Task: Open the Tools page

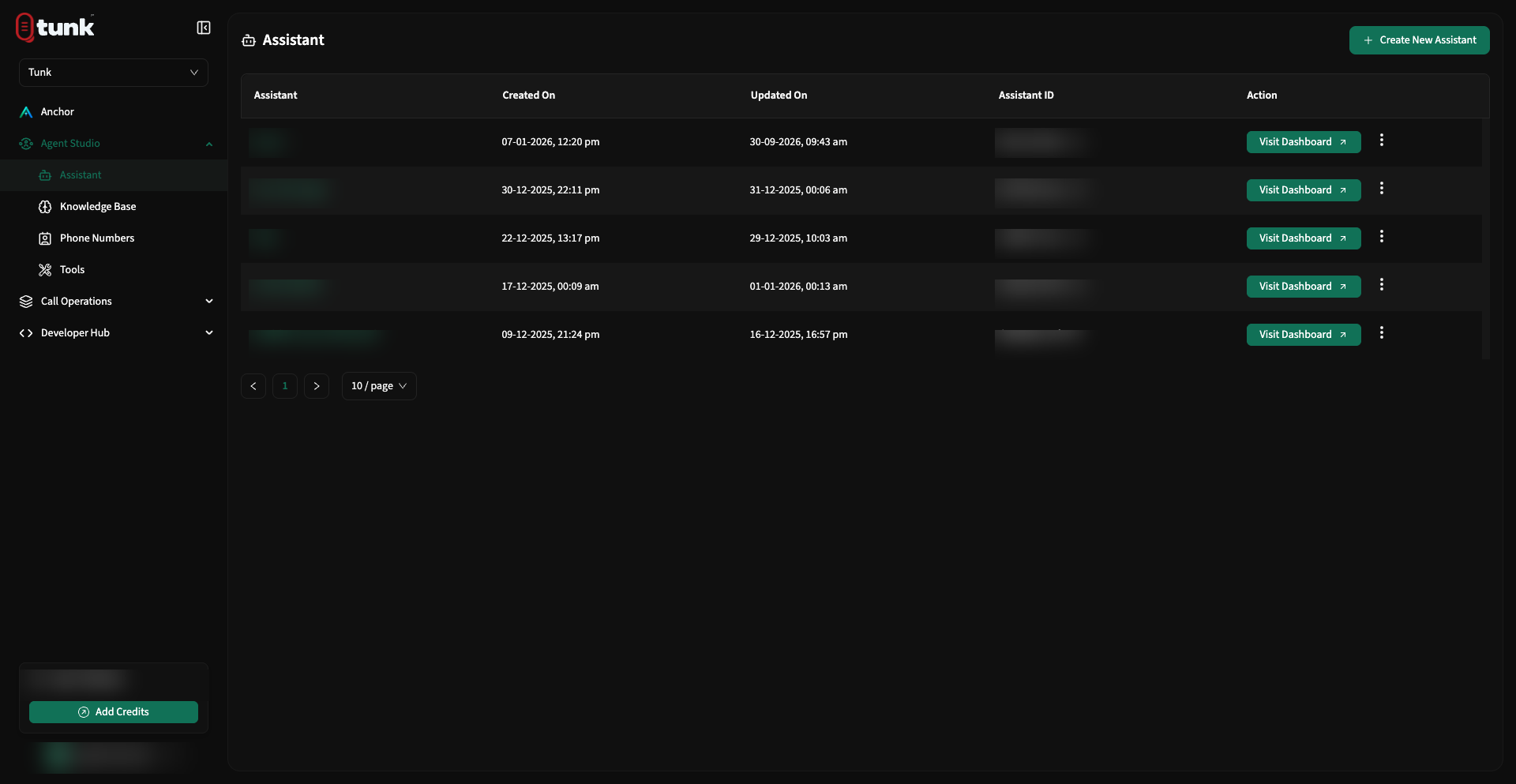Action: point(72,270)
